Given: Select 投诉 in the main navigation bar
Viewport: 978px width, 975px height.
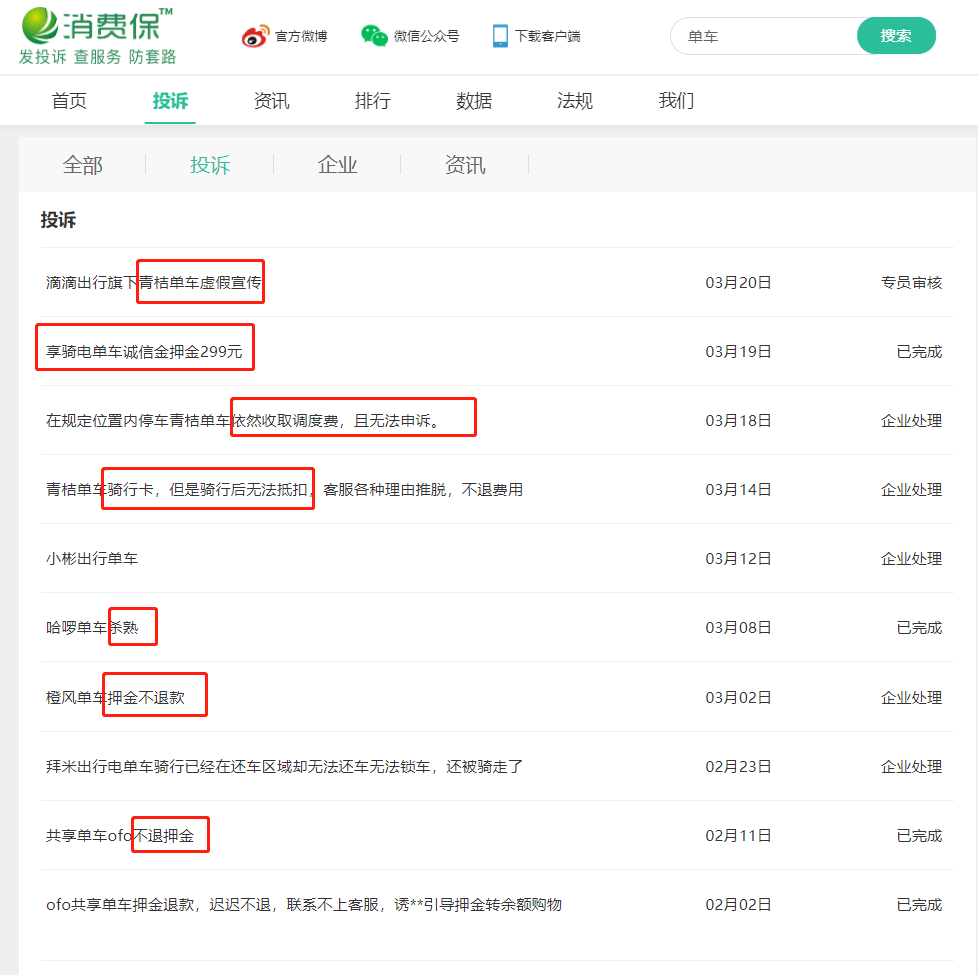Looking at the screenshot, I should (x=170, y=100).
